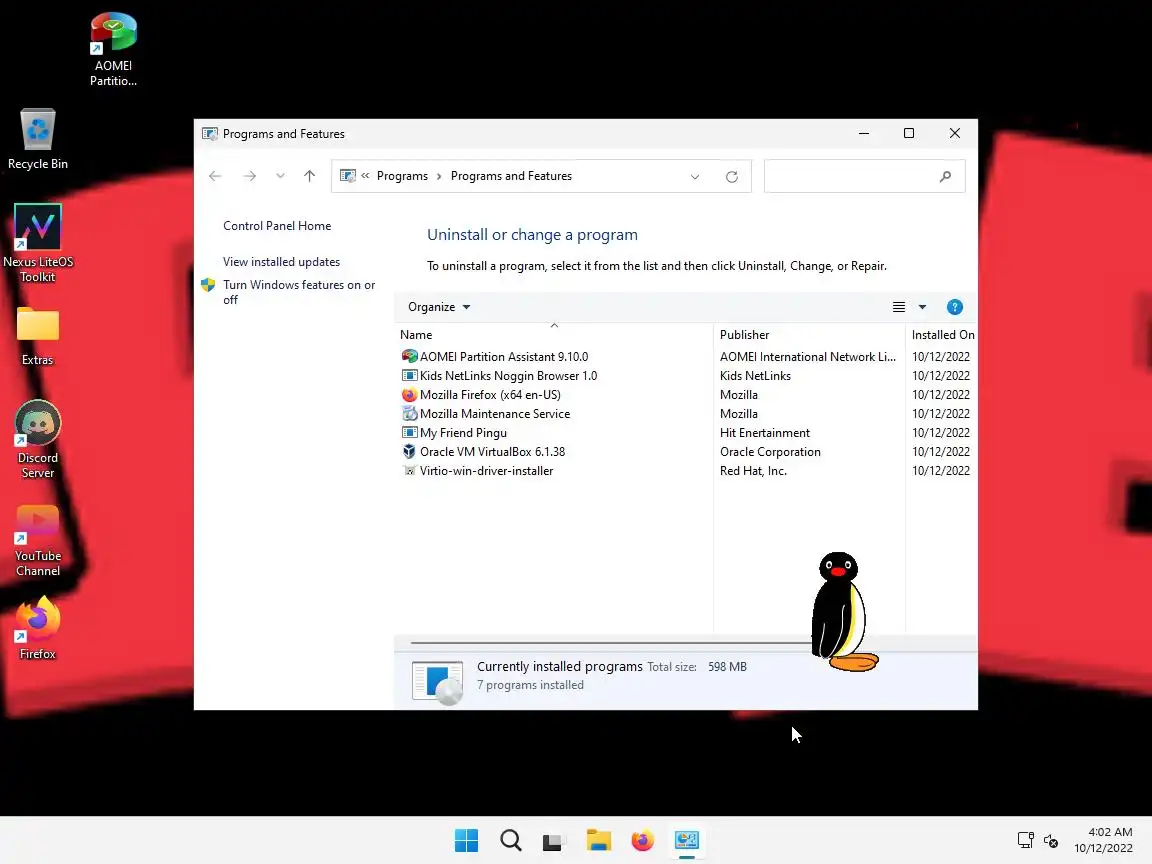This screenshot has width=1152, height=864.
Task: Select Mozilla Maintenance Service entry
Action: pyautogui.click(x=494, y=414)
